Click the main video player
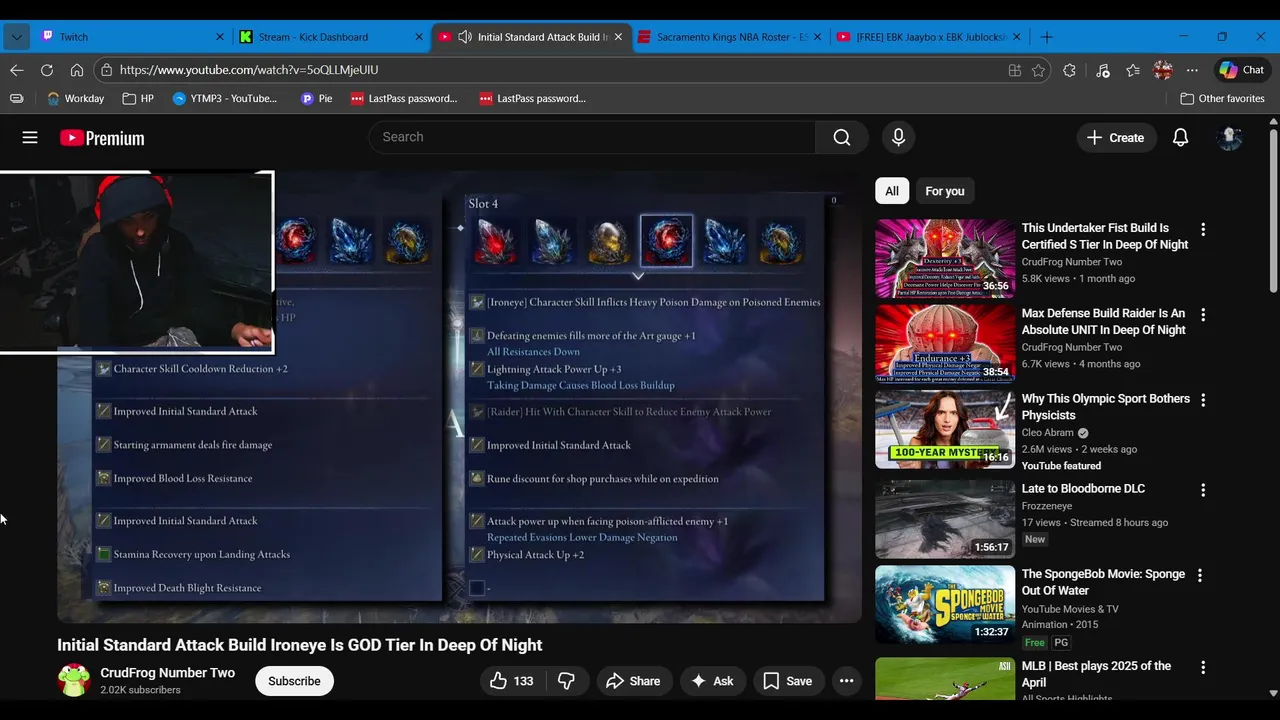Viewport: 1280px width, 720px height. pyautogui.click(x=459, y=396)
